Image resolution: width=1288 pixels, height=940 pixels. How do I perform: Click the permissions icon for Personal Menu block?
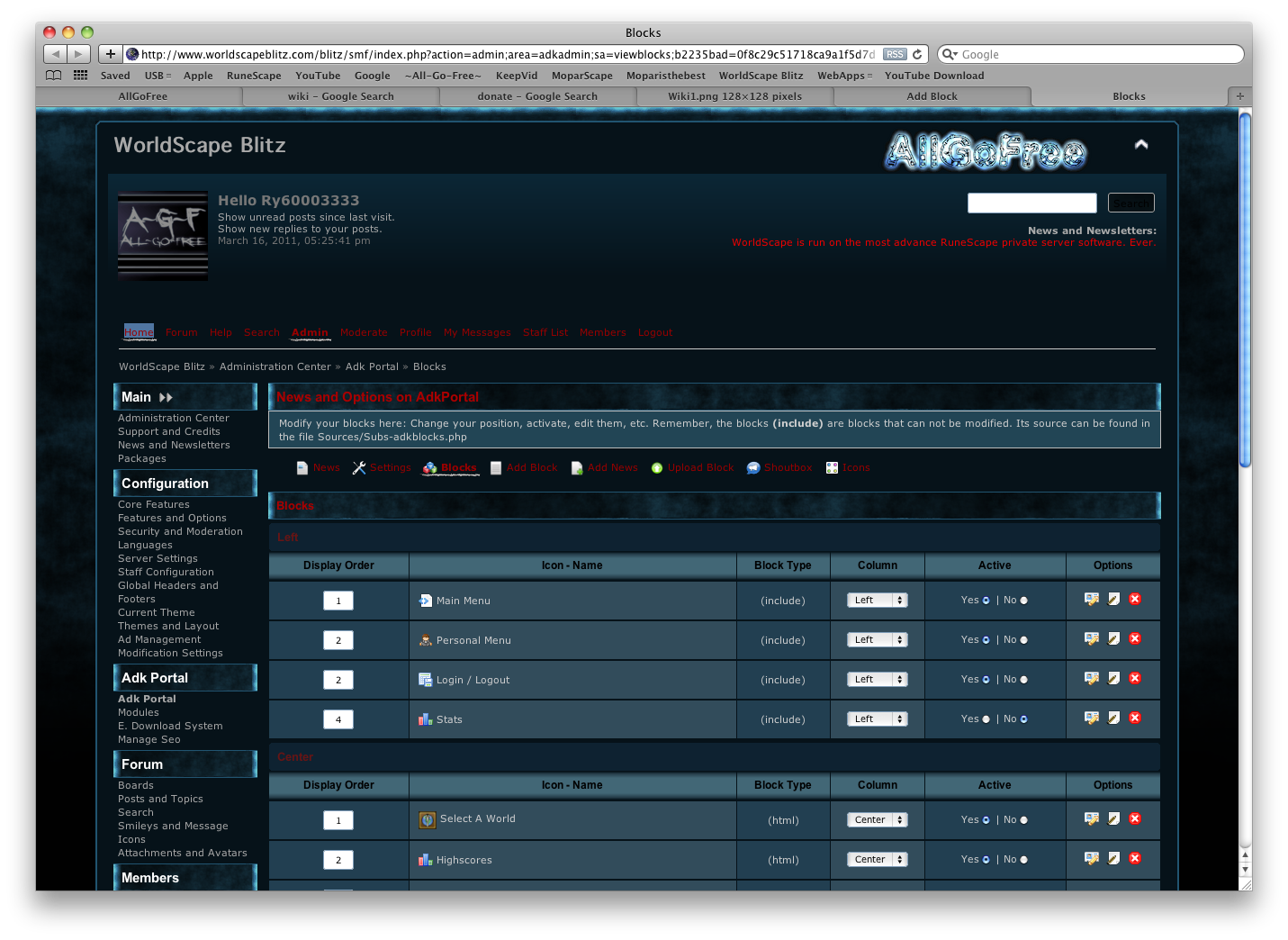[1092, 639]
